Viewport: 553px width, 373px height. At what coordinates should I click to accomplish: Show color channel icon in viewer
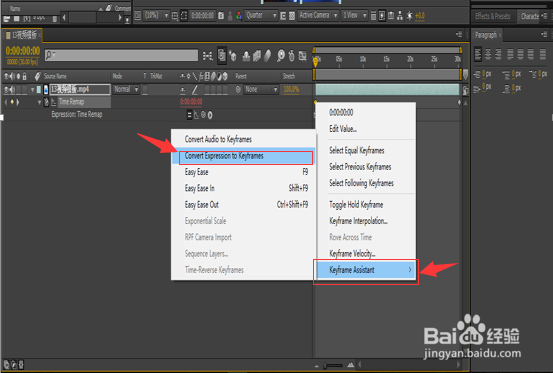[x=239, y=16]
